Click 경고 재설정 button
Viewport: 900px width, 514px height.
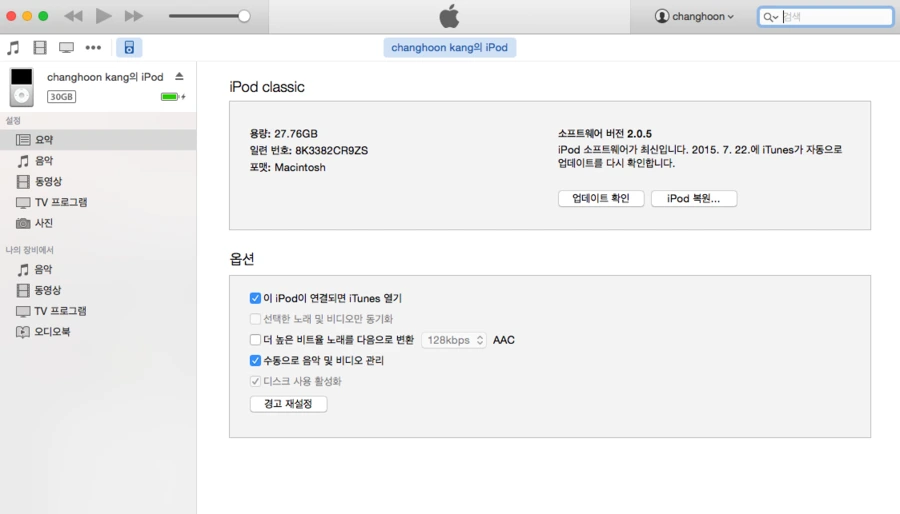(288, 403)
